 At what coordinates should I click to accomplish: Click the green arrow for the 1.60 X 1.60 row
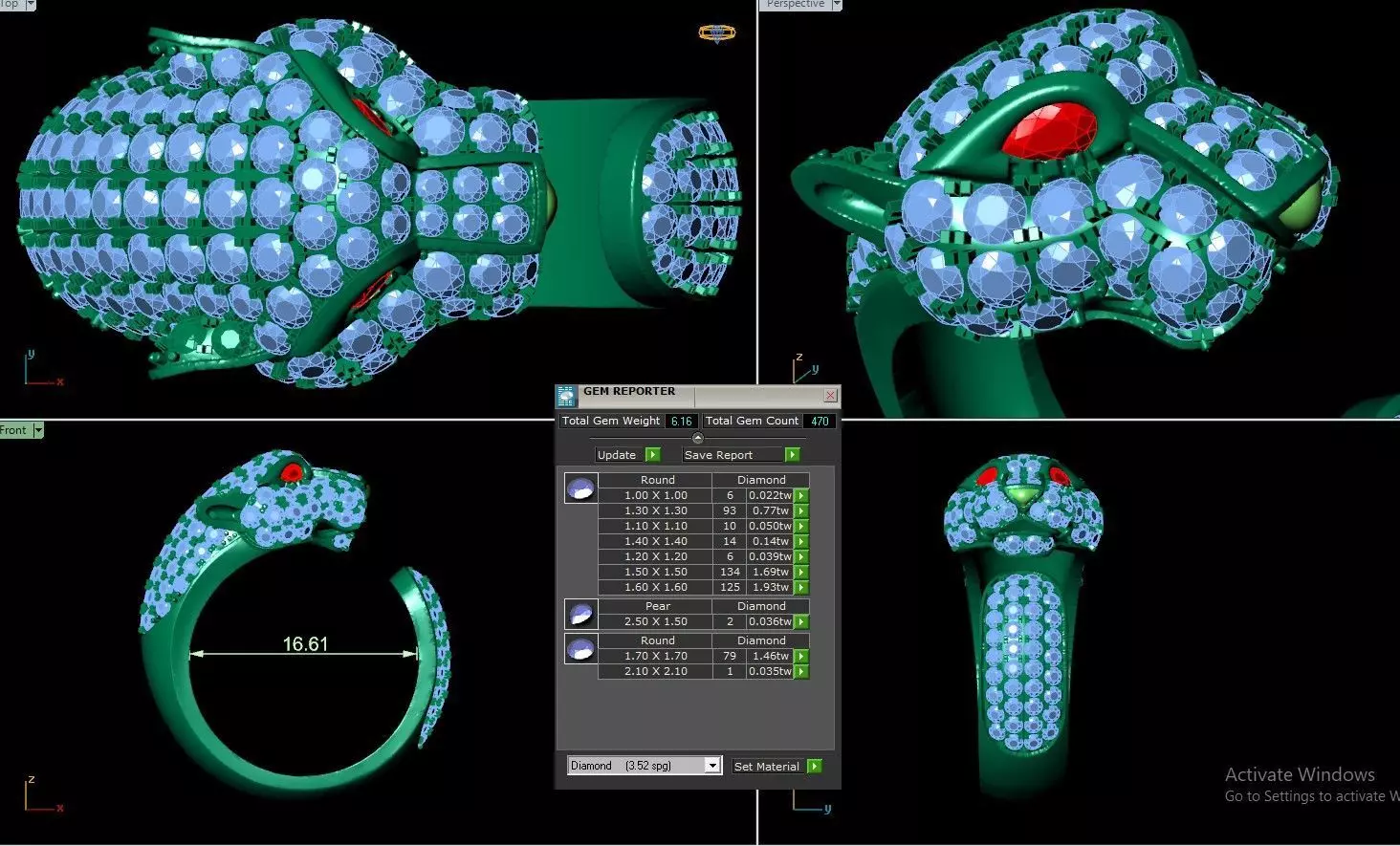[801, 587]
